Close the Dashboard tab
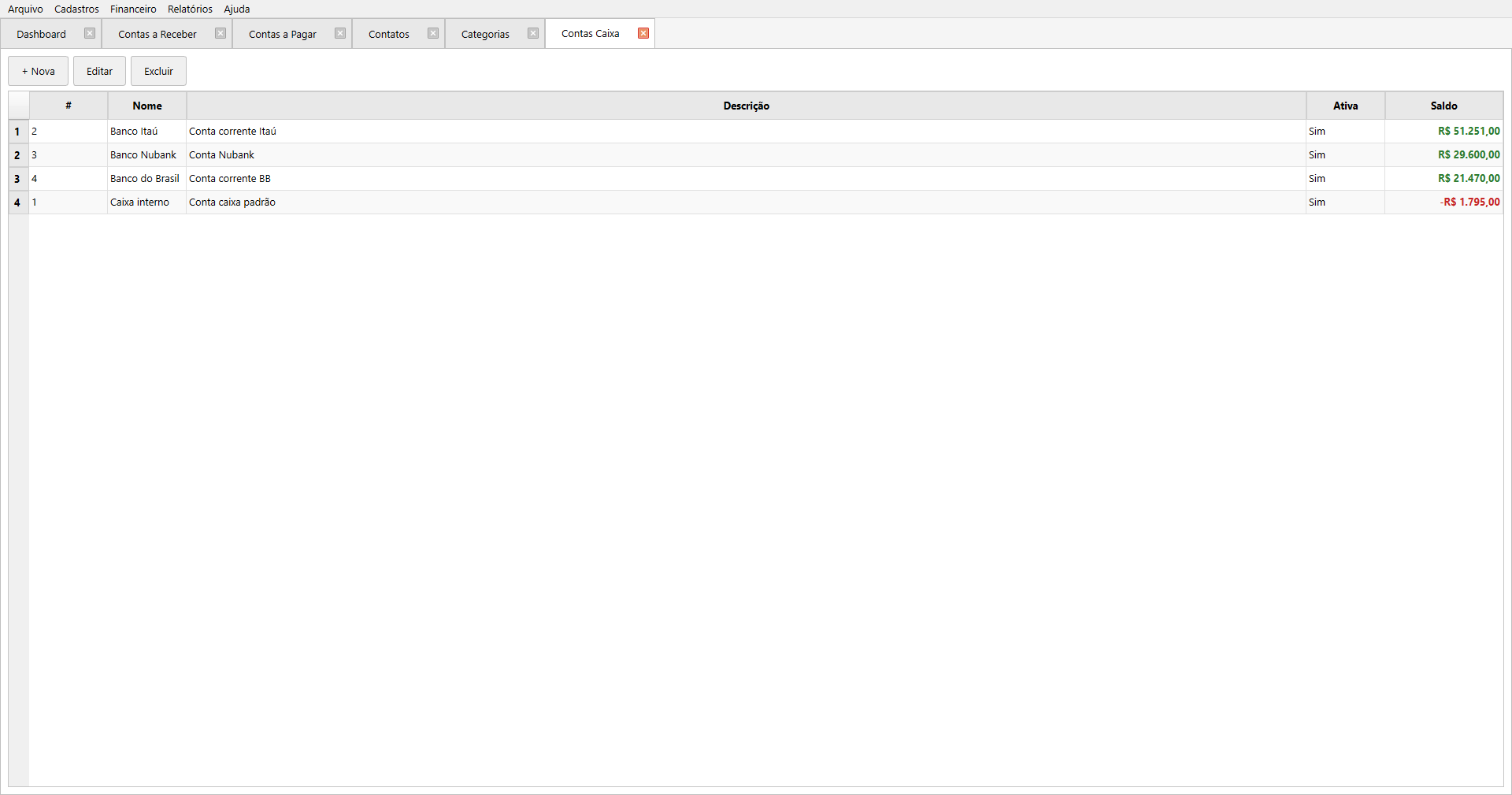Image resolution: width=1512 pixels, height=795 pixels. click(x=90, y=33)
